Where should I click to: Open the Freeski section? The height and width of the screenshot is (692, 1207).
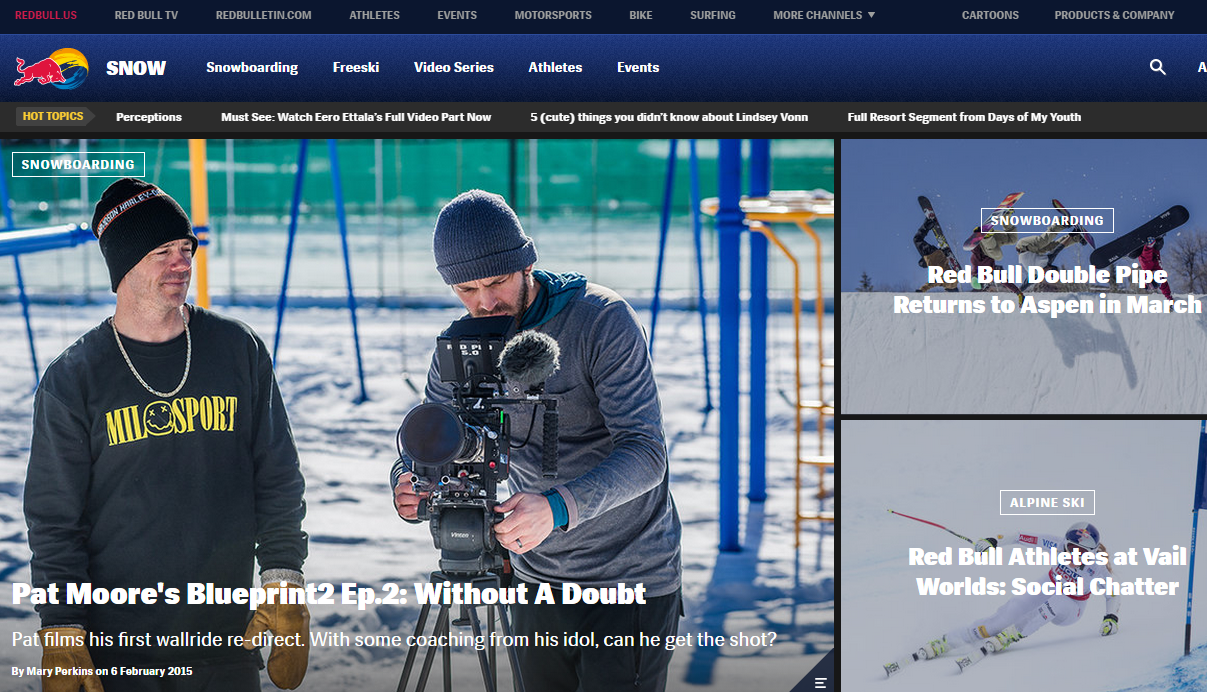click(x=356, y=67)
